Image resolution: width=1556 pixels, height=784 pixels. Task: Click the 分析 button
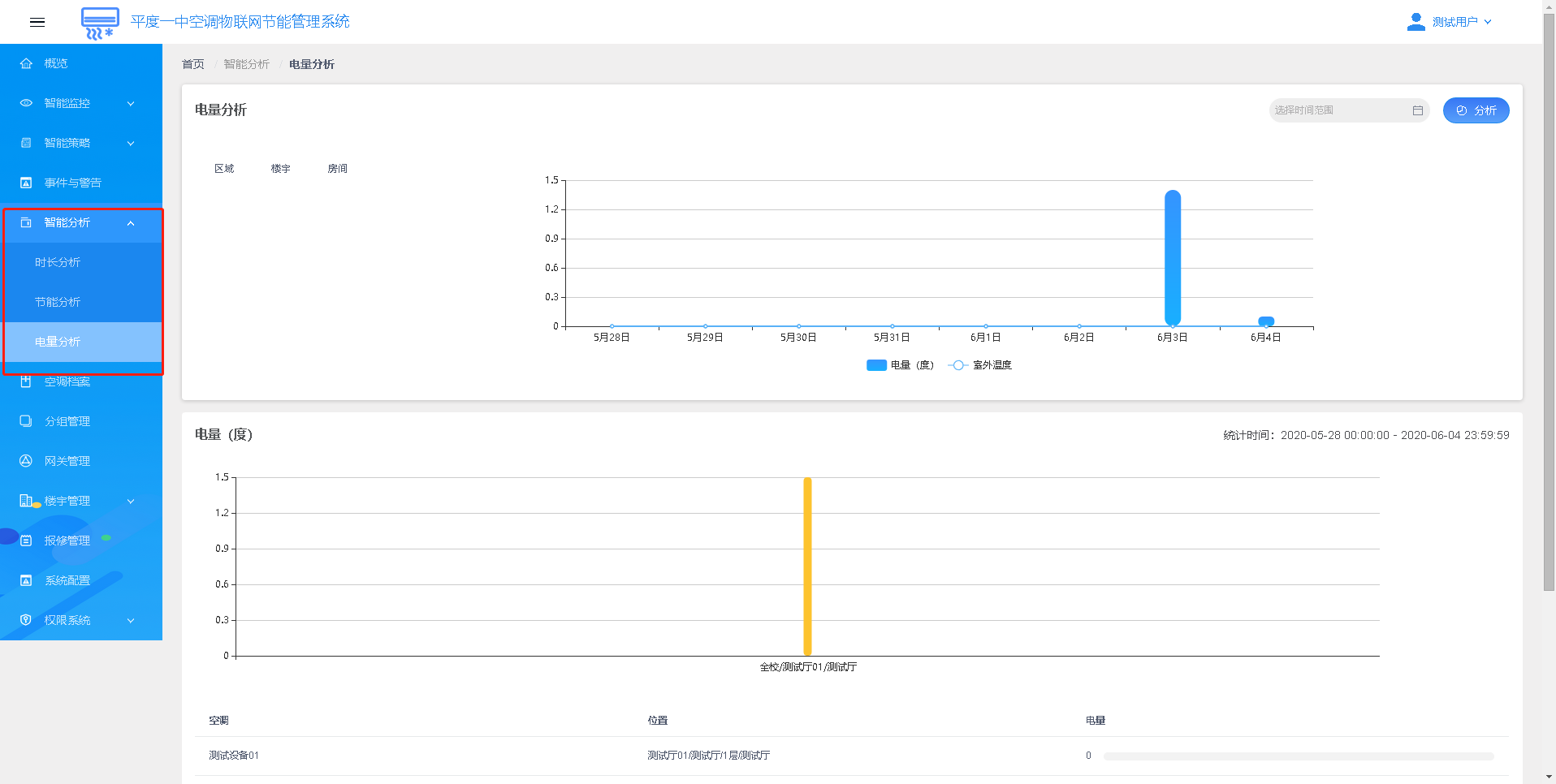coord(1476,110)
